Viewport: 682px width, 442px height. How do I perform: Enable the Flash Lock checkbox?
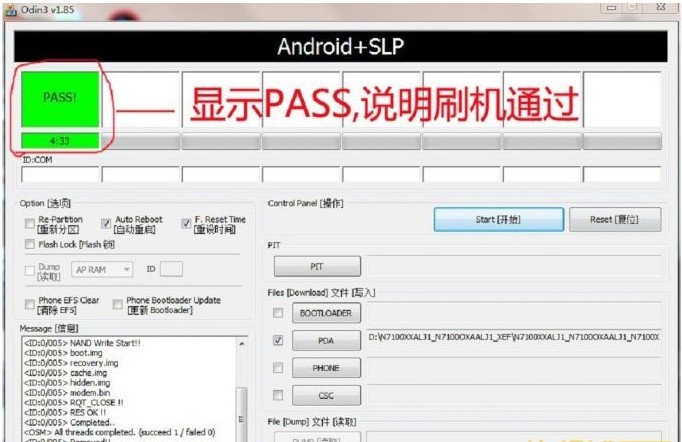click(30, 244)
